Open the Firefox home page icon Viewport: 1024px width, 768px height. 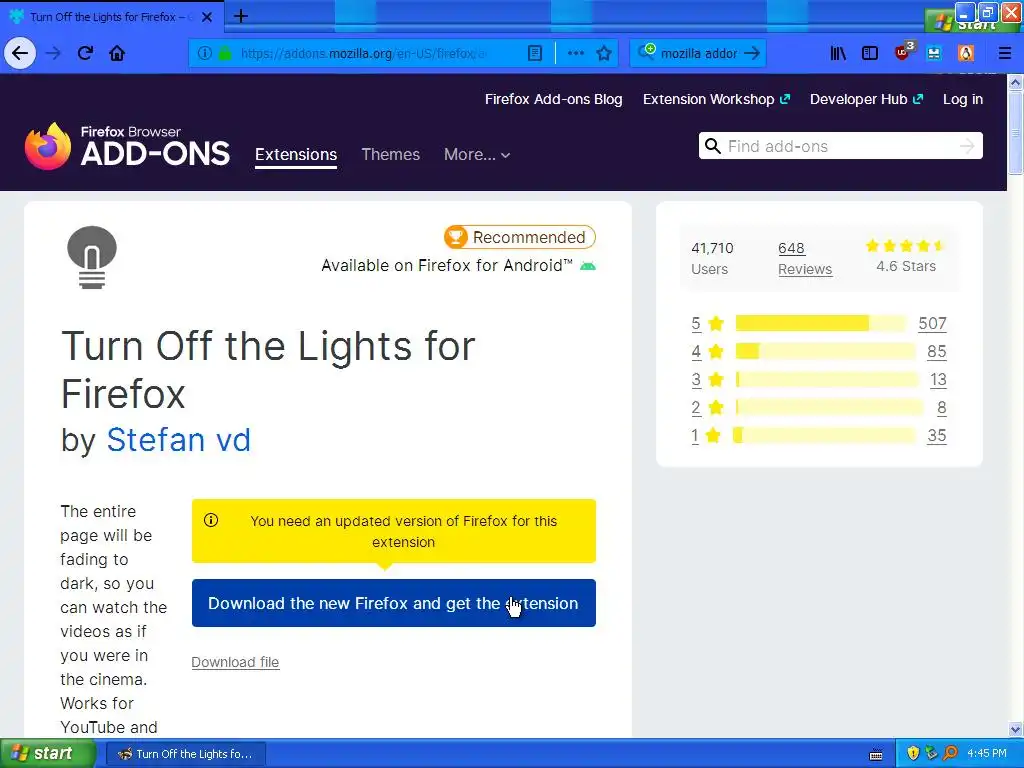click(117, 53)
